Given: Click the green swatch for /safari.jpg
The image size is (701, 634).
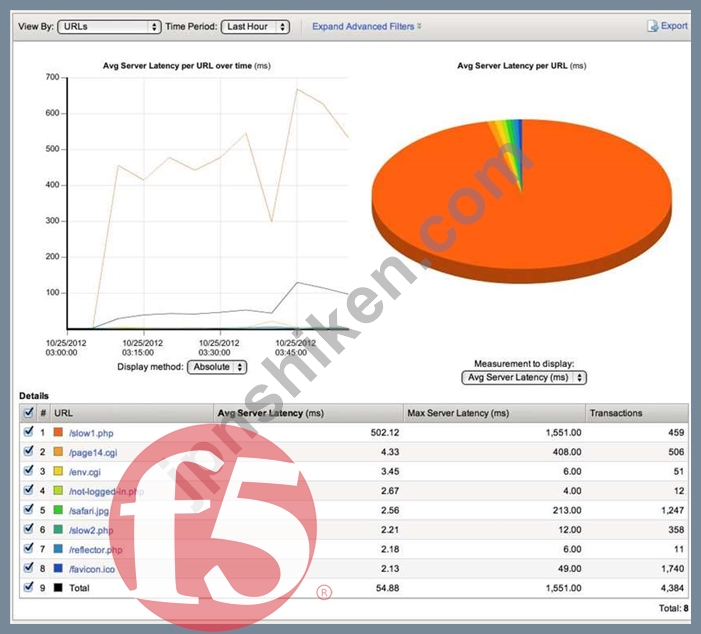Looking at the screenshot, I should point(58,510).
